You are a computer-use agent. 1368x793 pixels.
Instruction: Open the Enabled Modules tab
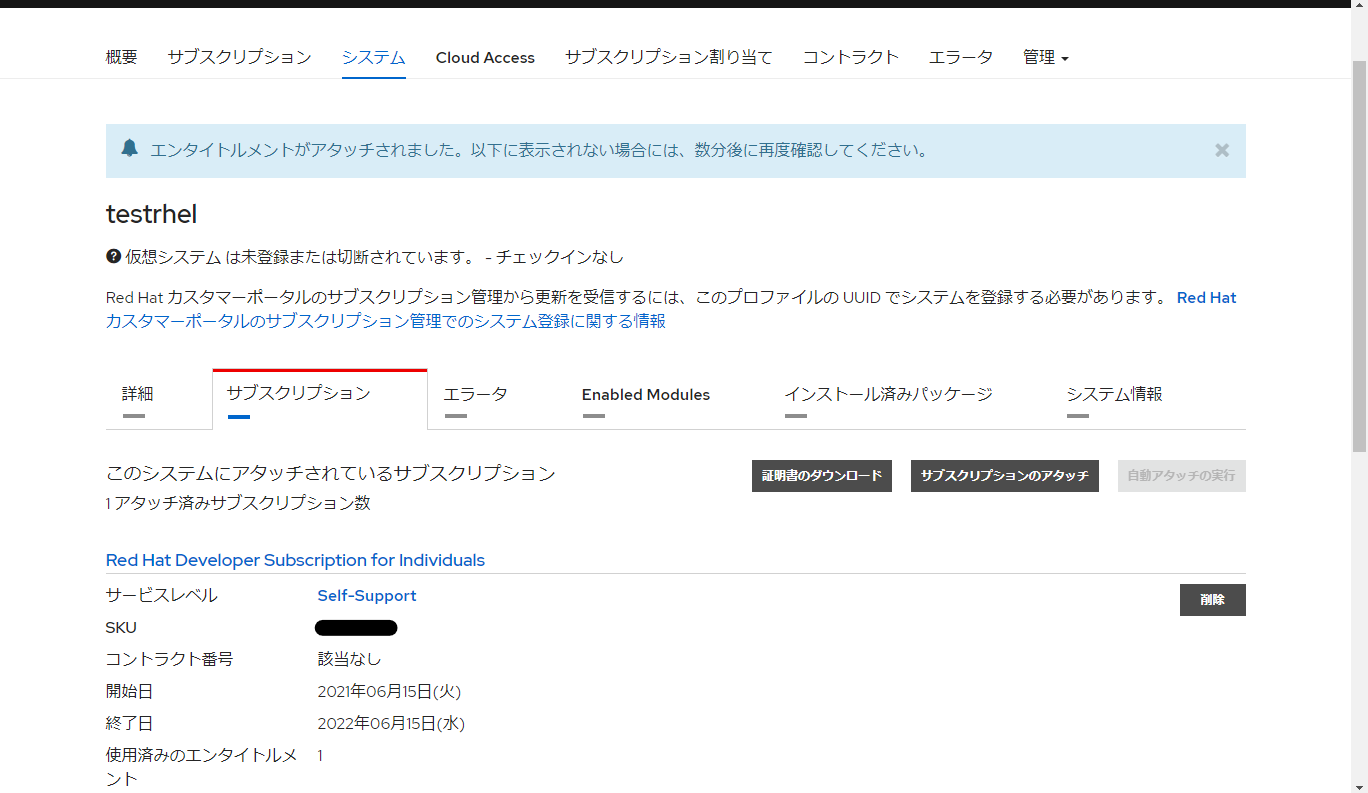point(645,394)
